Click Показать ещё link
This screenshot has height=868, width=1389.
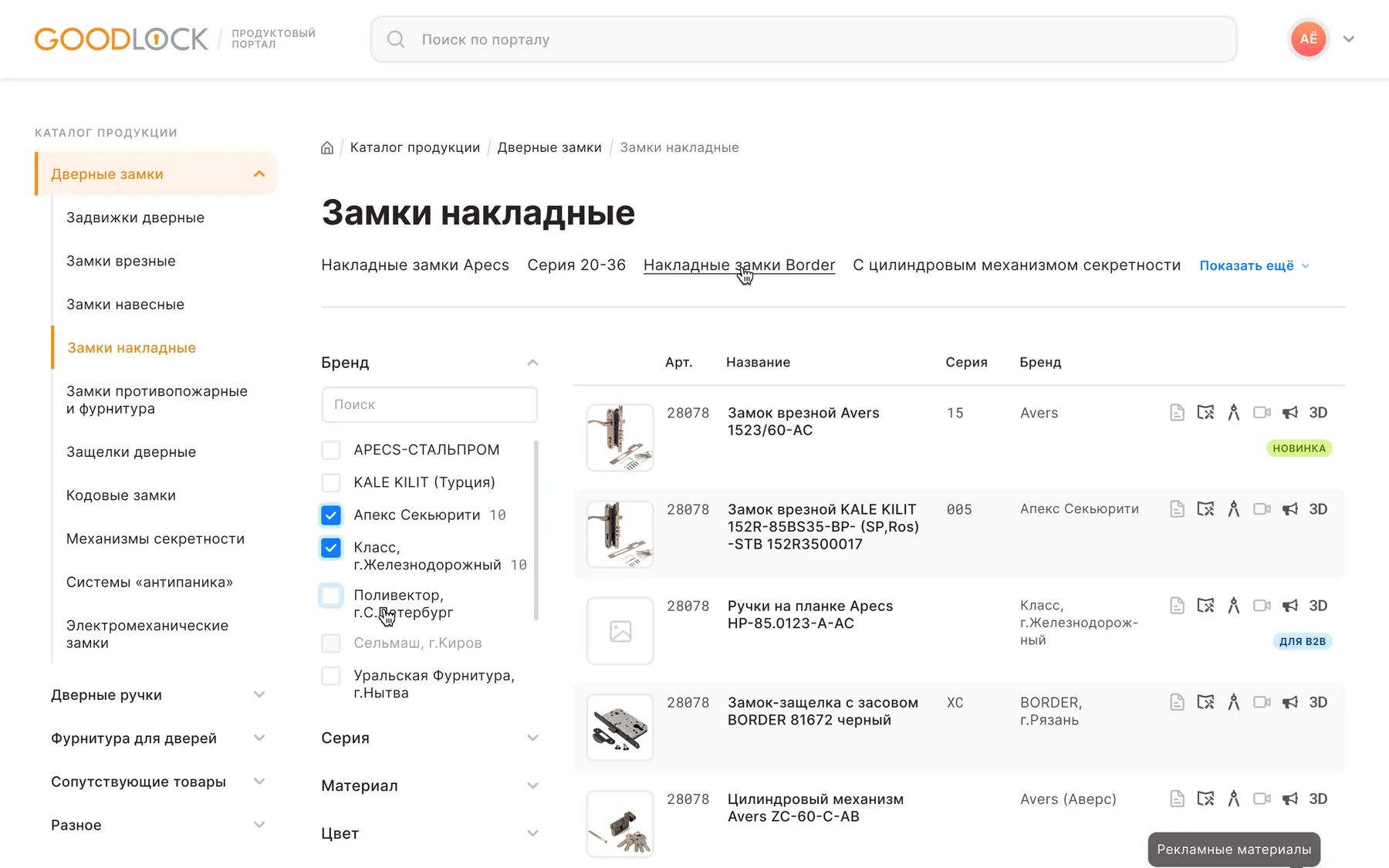(x=1254, y=265)
